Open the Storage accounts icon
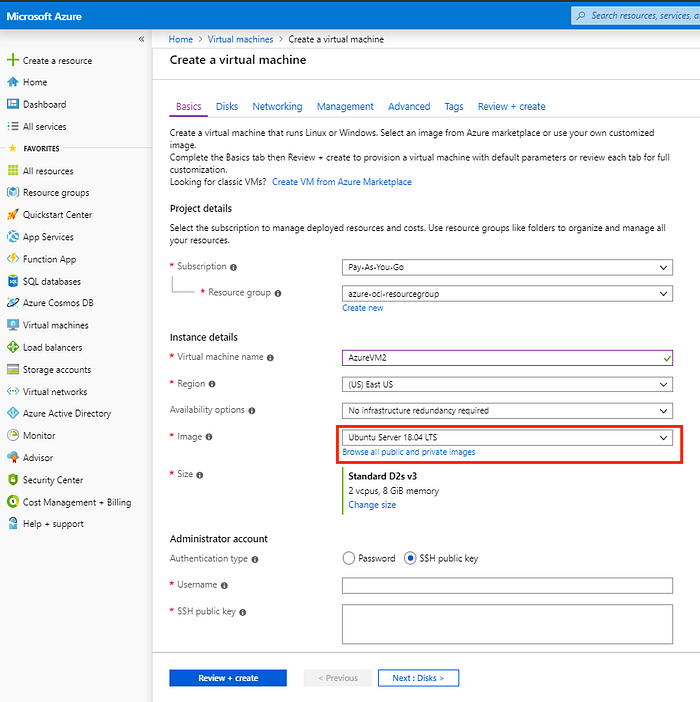The width and height of the screenshot is (700, 702). point(13,369)
